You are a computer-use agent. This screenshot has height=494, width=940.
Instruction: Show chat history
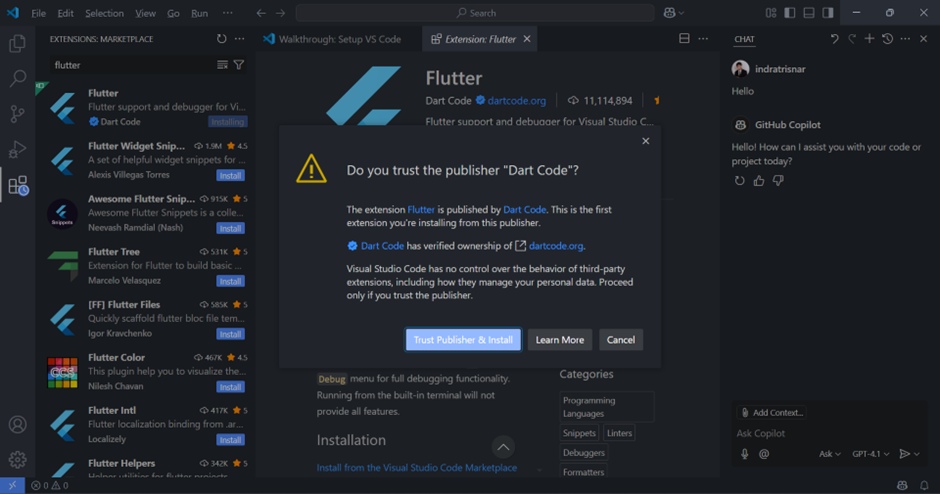[888, 38]
